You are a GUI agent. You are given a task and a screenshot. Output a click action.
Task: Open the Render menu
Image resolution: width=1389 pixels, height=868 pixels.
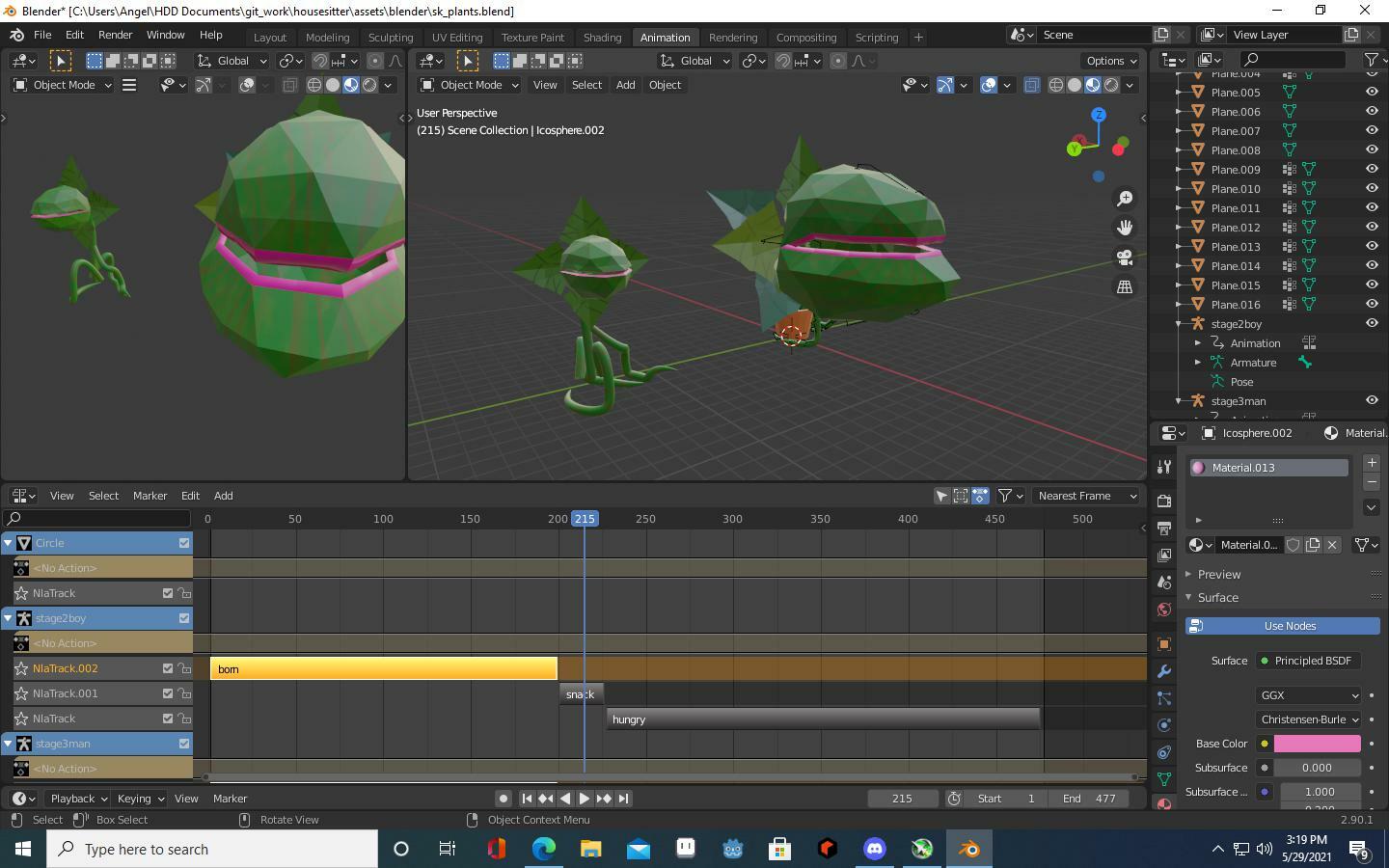[x=115, y=35]
